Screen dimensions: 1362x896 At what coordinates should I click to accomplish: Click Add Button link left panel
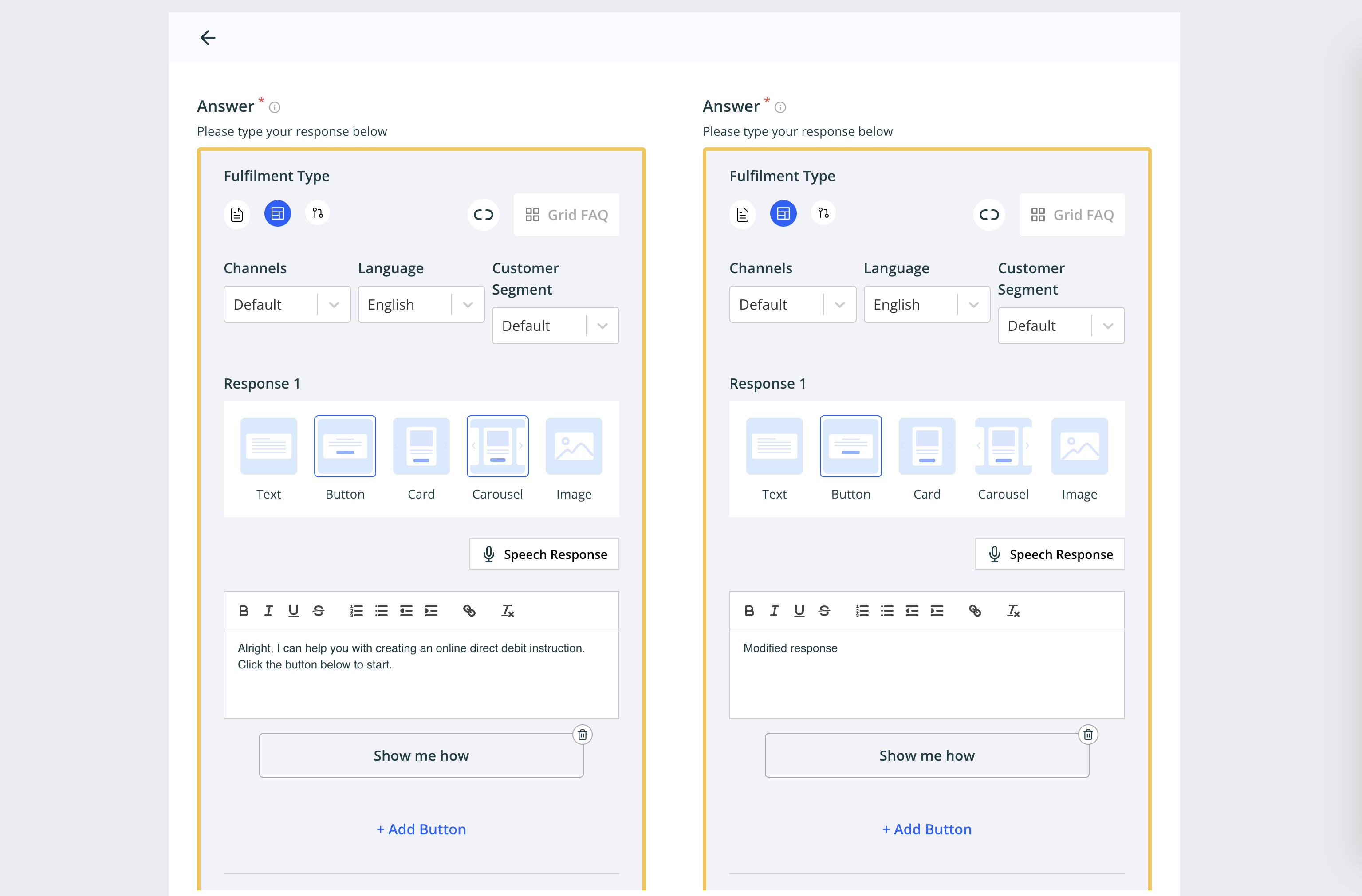[x=420, y=829]
